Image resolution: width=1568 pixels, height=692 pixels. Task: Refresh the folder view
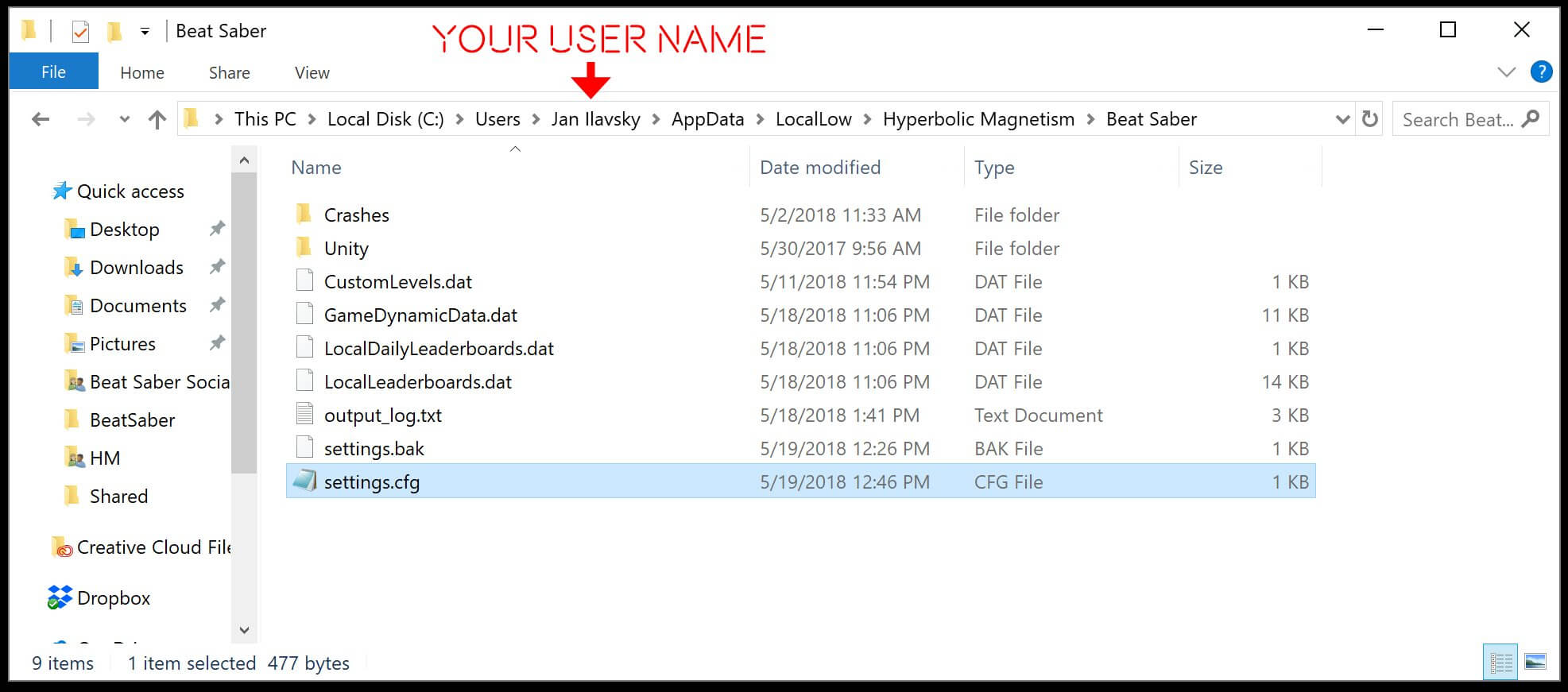(x=1369, y=119)
